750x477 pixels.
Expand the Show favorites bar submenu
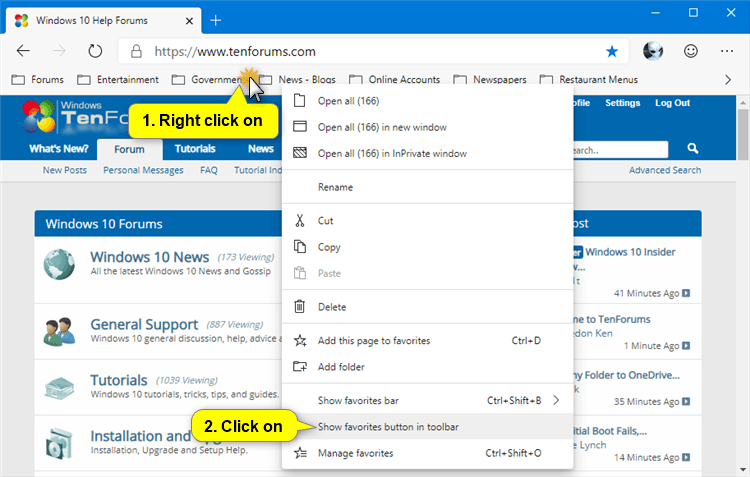point(428,400)
